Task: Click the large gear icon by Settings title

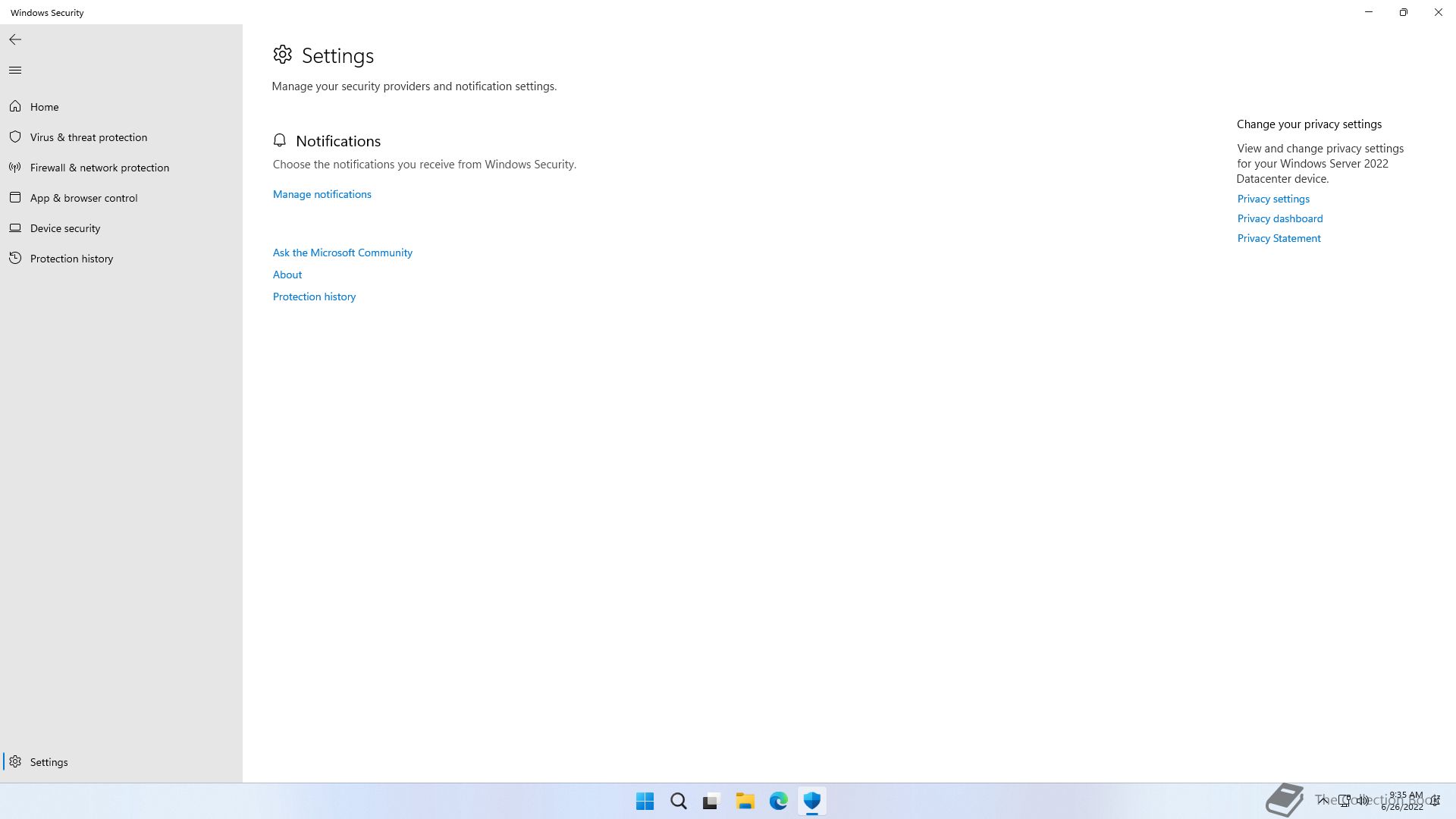Action: pos(283,55)
